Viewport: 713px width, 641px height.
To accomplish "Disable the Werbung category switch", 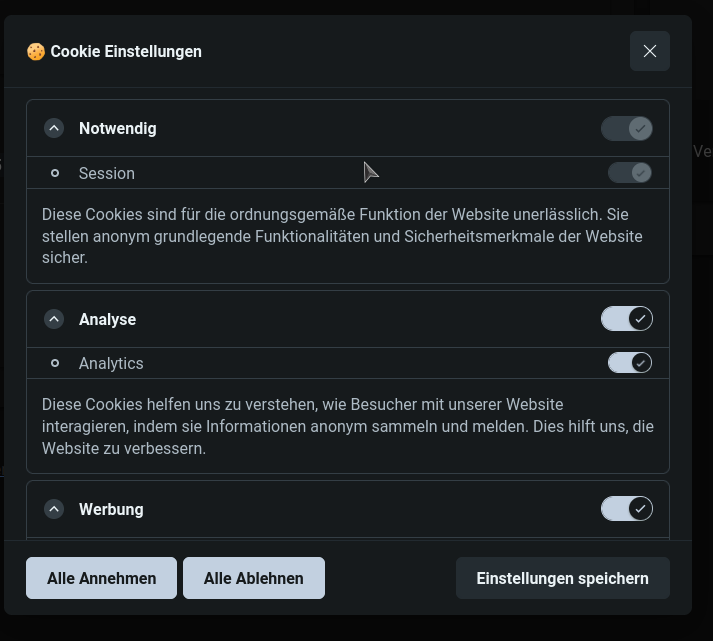I will point(626,509).
